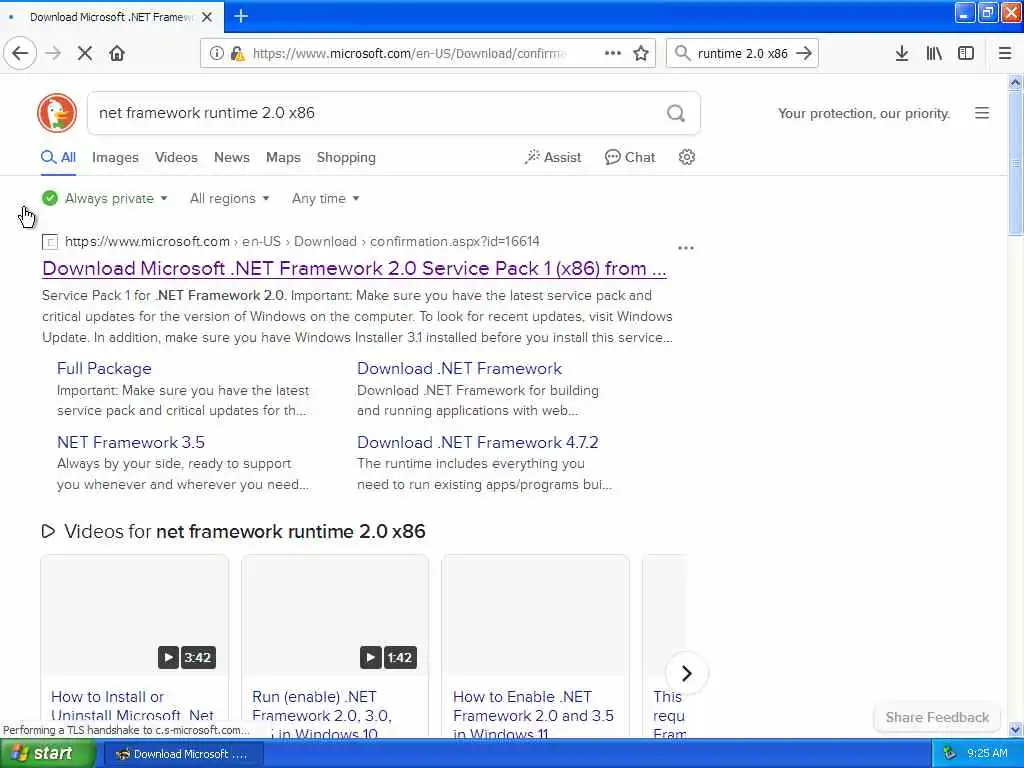
Task: Open Assist with the wand icon
Action: tap(552, 157)
